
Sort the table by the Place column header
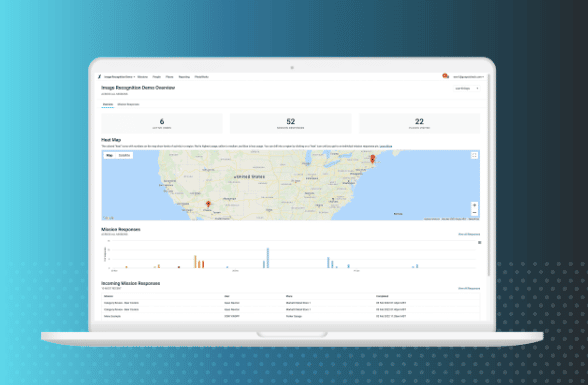[x=289, y=296]
